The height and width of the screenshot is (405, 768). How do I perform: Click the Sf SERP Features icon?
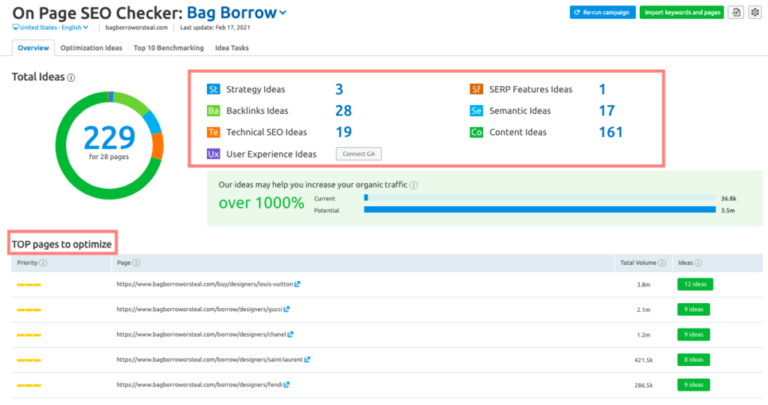pos(476,89)
